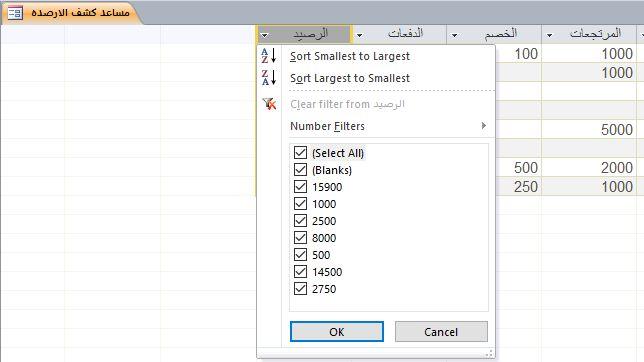Uncheck the 2500 filter value

coord(300,221)
